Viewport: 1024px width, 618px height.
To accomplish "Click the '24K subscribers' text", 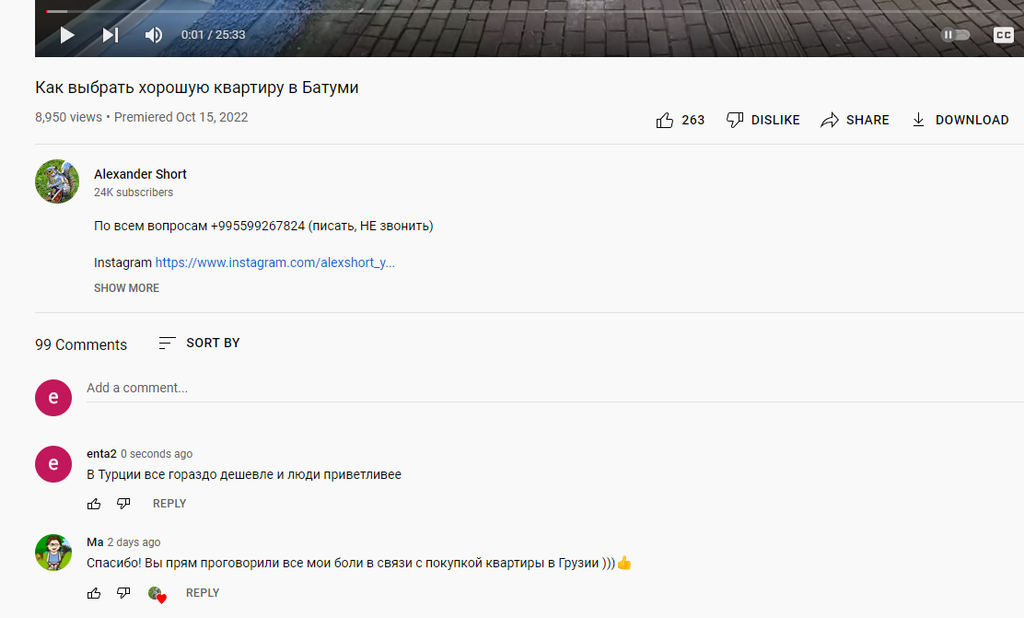I will click(x=133, y=192).
